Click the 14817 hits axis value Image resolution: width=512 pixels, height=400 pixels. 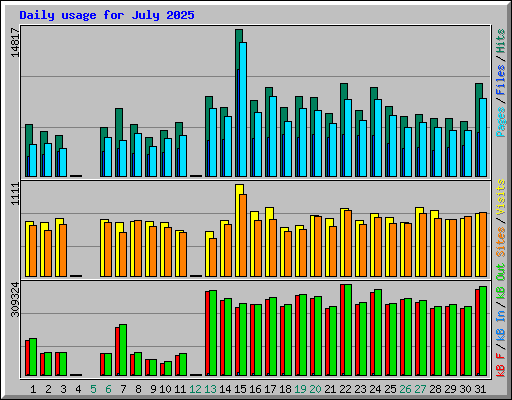pos(15,43)
